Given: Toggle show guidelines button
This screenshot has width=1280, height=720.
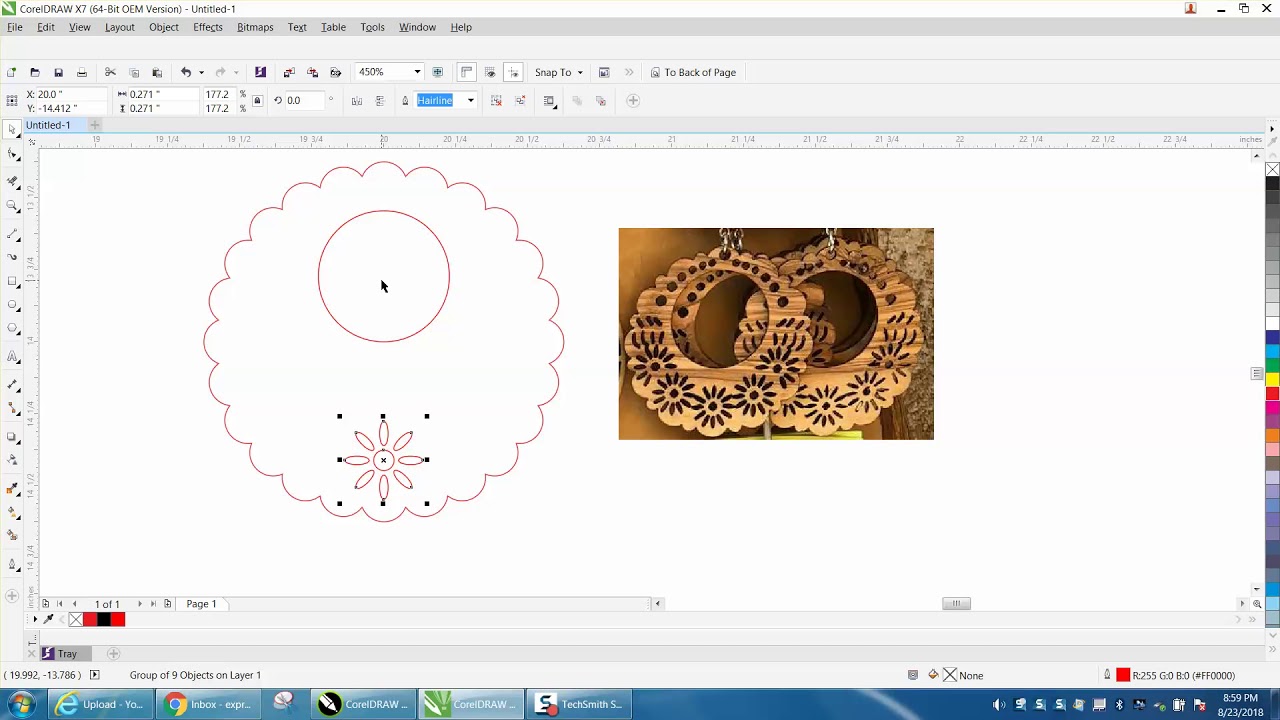Looking at the screenshot, I should pos(514,73).
